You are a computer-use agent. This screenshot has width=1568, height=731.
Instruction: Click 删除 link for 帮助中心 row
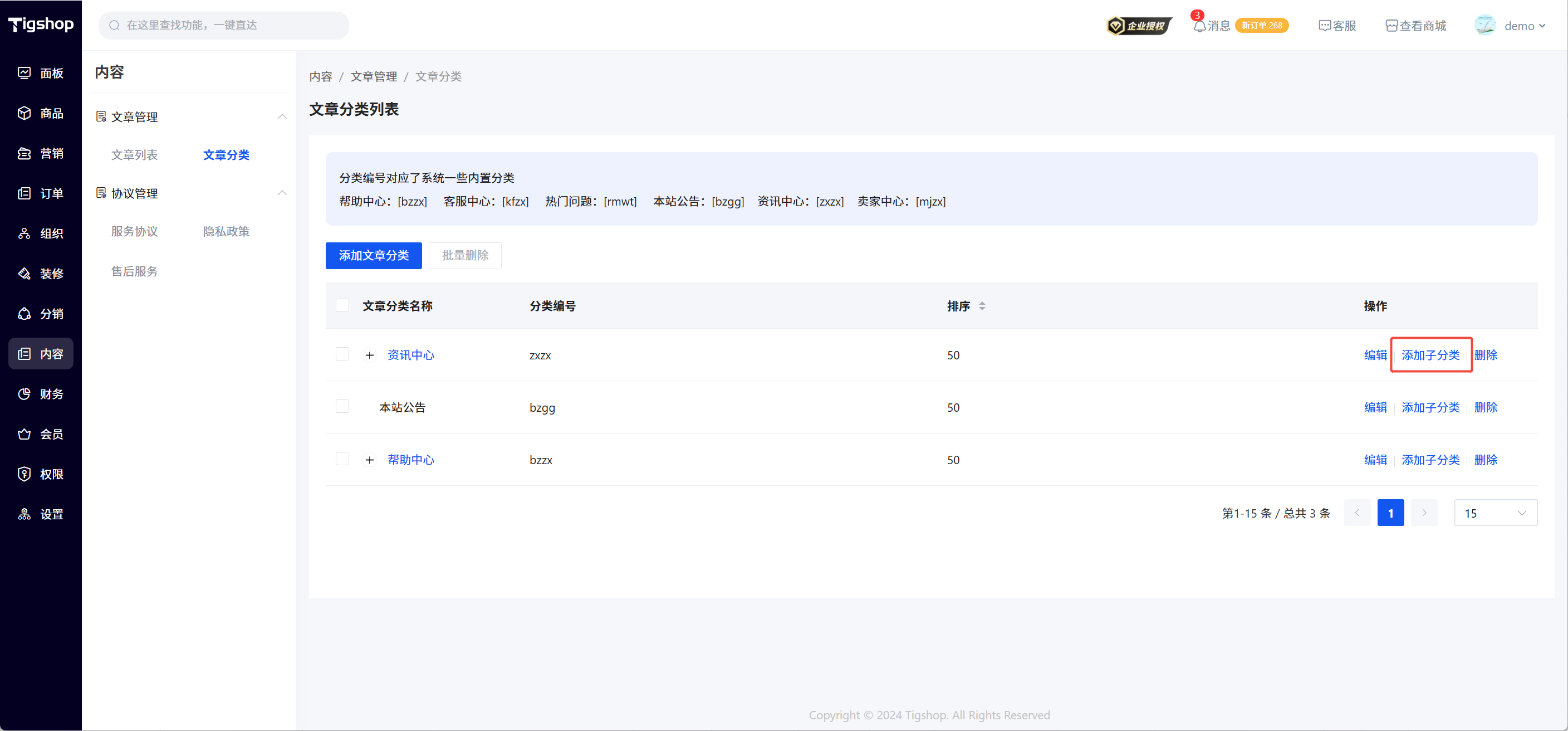point(1486,460)
